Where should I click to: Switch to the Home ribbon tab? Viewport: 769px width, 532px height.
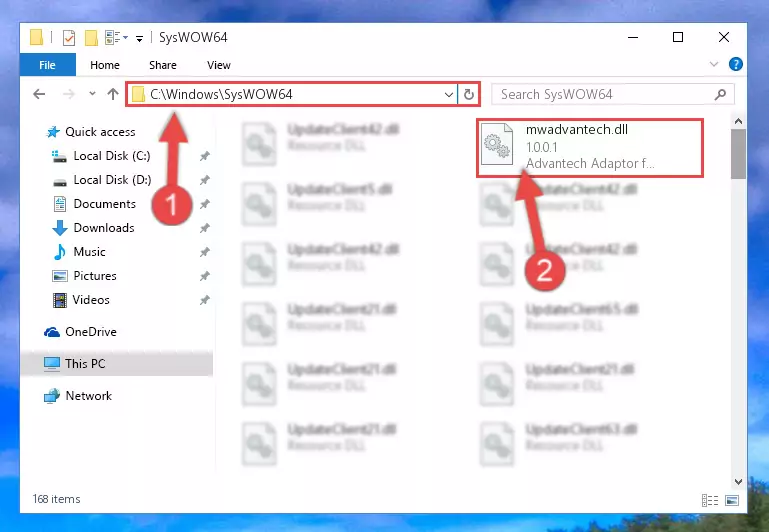[x=104, y=65]
